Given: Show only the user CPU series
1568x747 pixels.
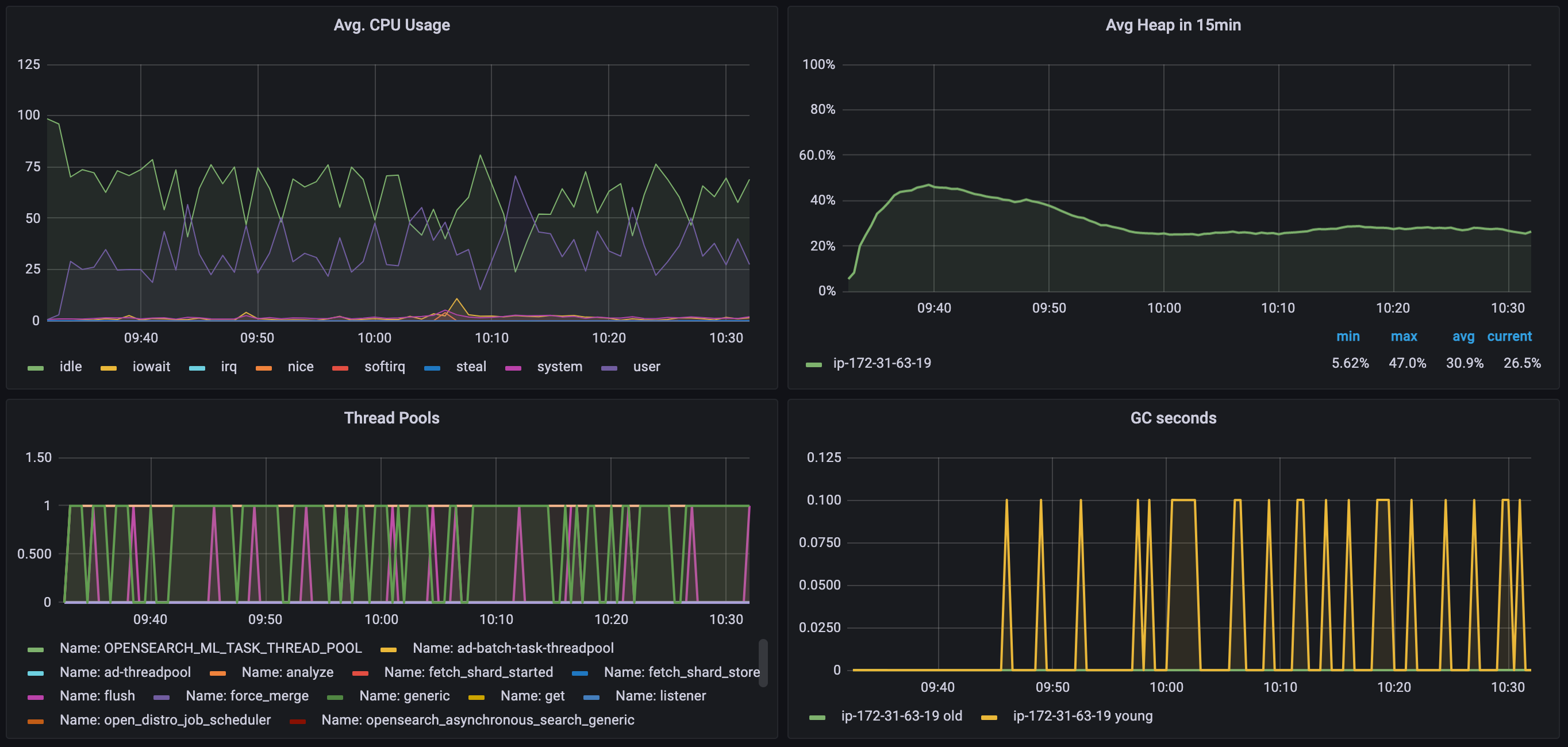Looking at the screenshot, I should pos(646,367).
